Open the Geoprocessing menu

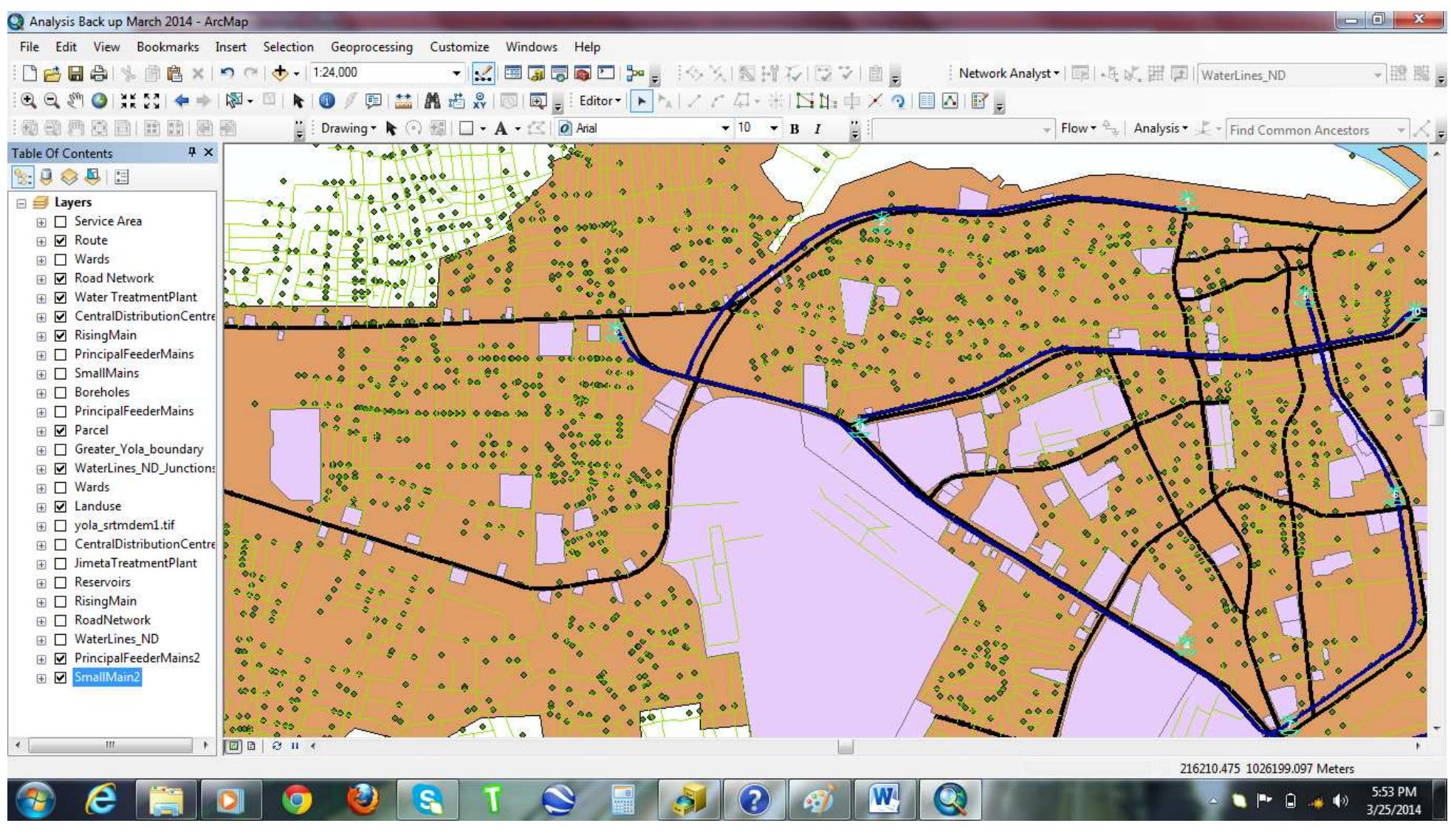(x=371, y=47)
